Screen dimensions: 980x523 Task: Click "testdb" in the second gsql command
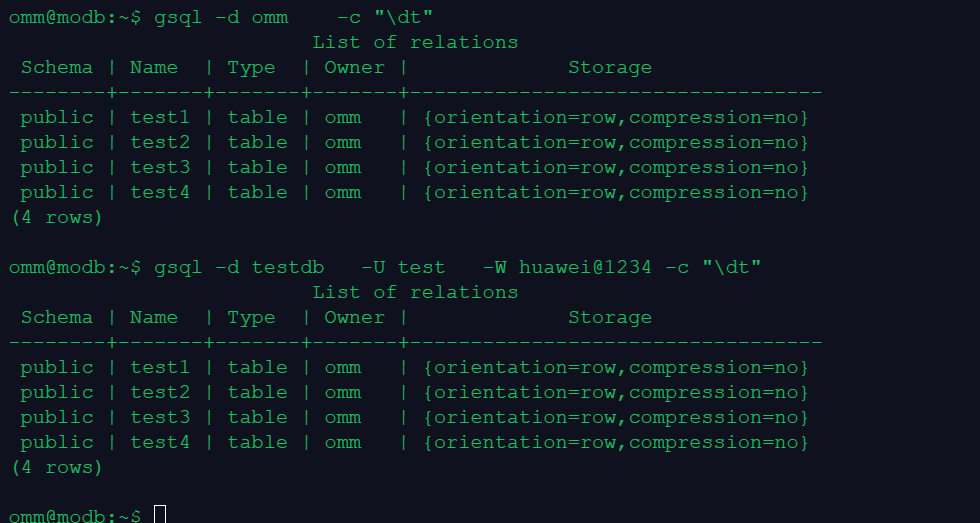287,267
